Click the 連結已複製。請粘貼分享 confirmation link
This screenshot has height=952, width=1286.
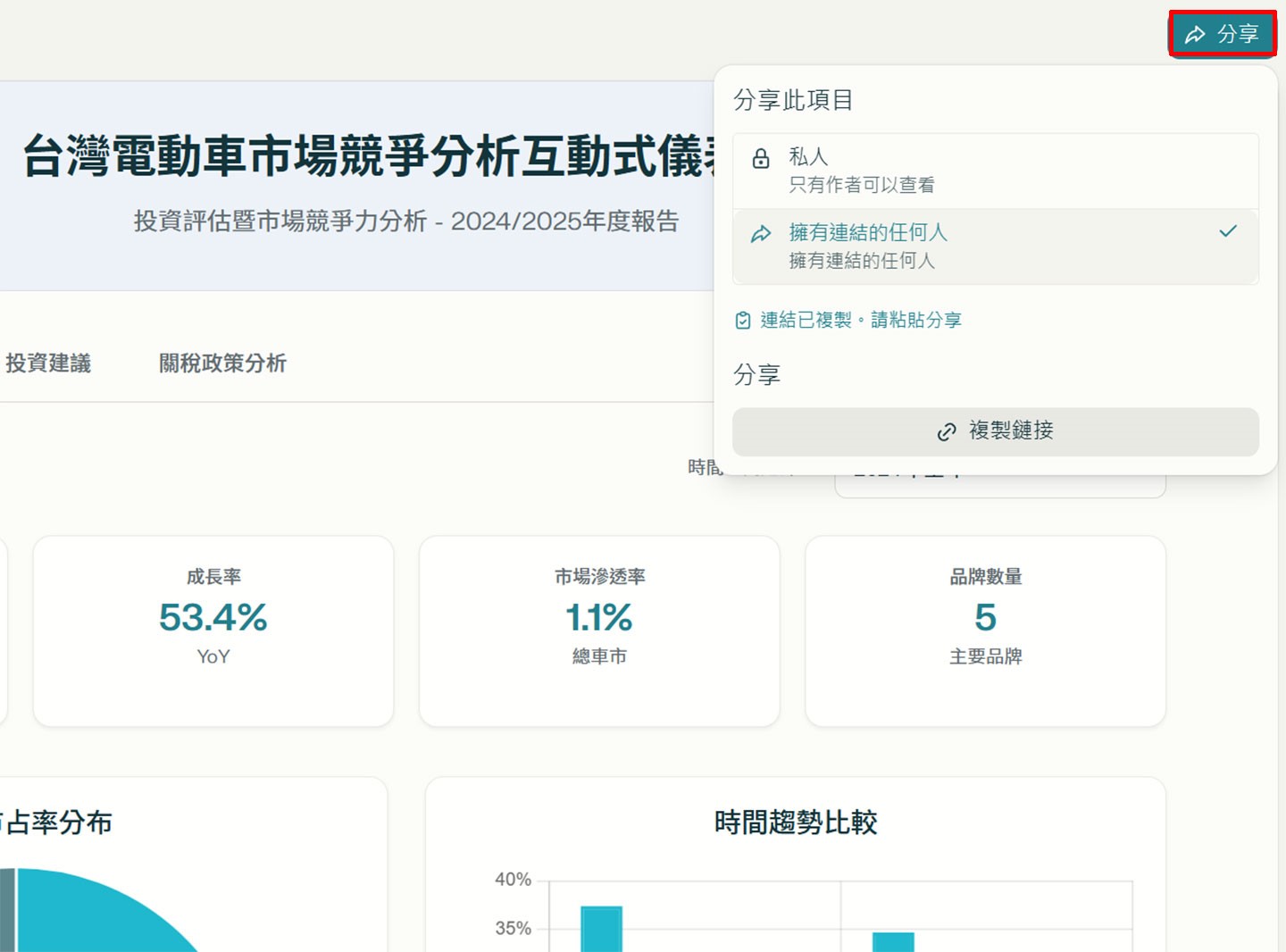[x=861, y=320]
